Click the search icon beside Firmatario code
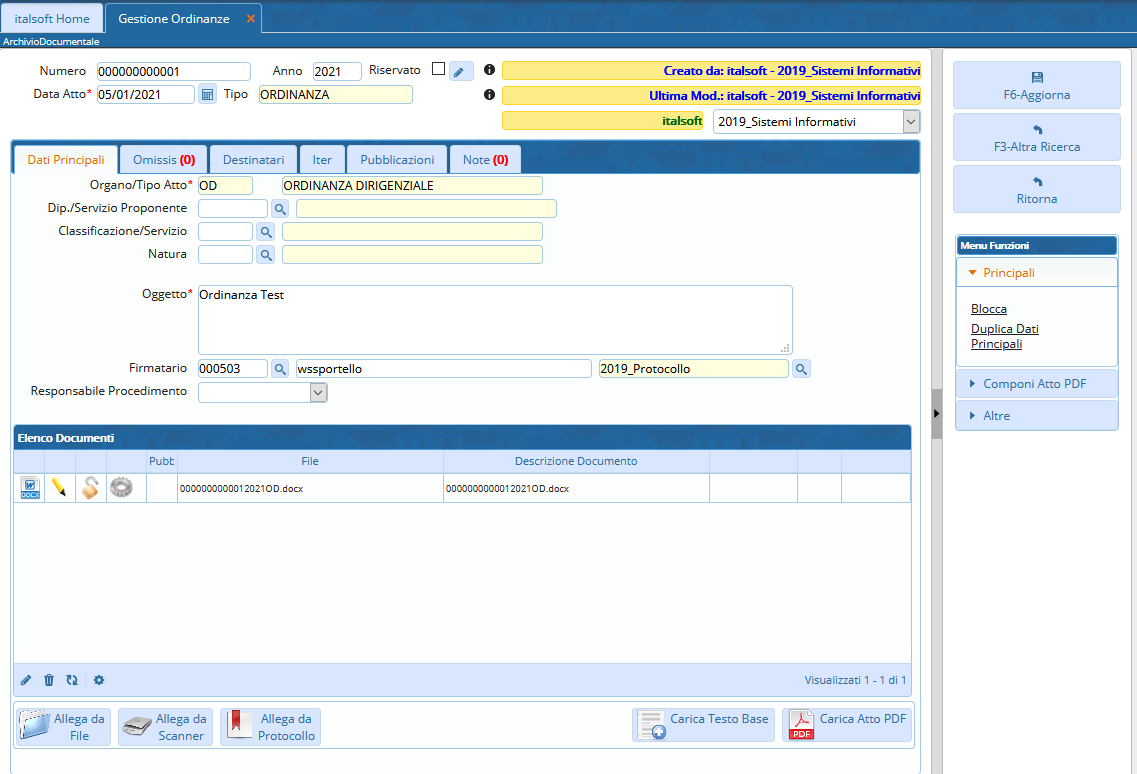 point(281,369)
